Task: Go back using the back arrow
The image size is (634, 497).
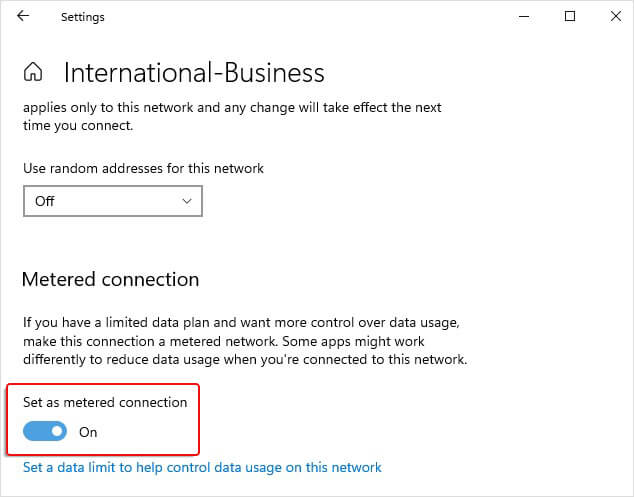Action: coord(23,16)
